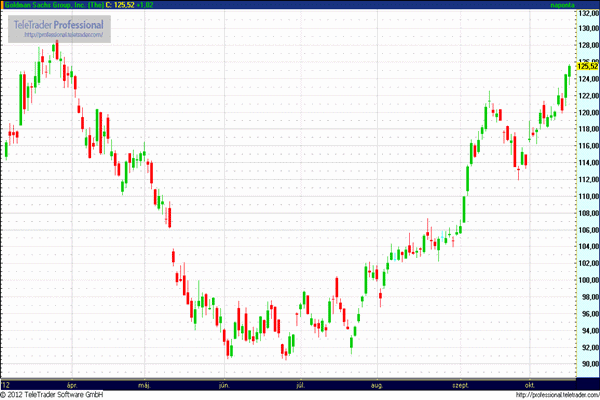This screenshot has height=400, width=600.
Task: Click the +1,02 change value in header
Action: point(145,5)
